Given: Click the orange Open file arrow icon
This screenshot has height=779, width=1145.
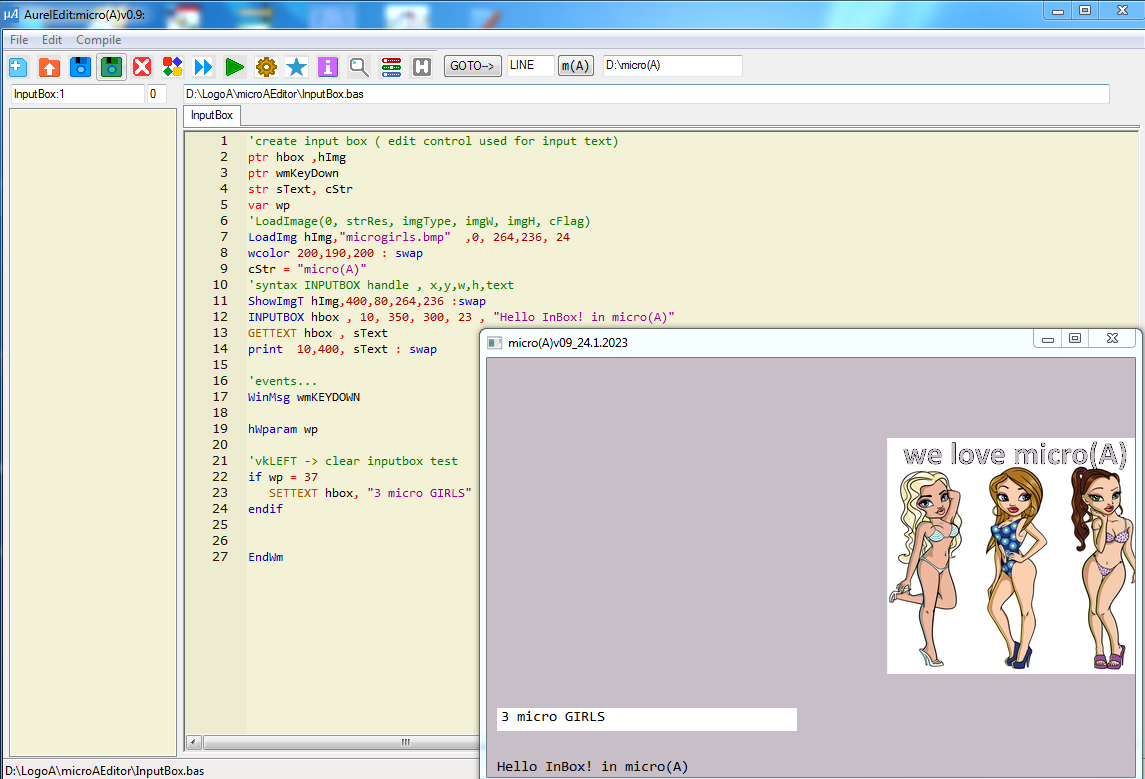Looking at the screenshot, I should click(49, 67).
